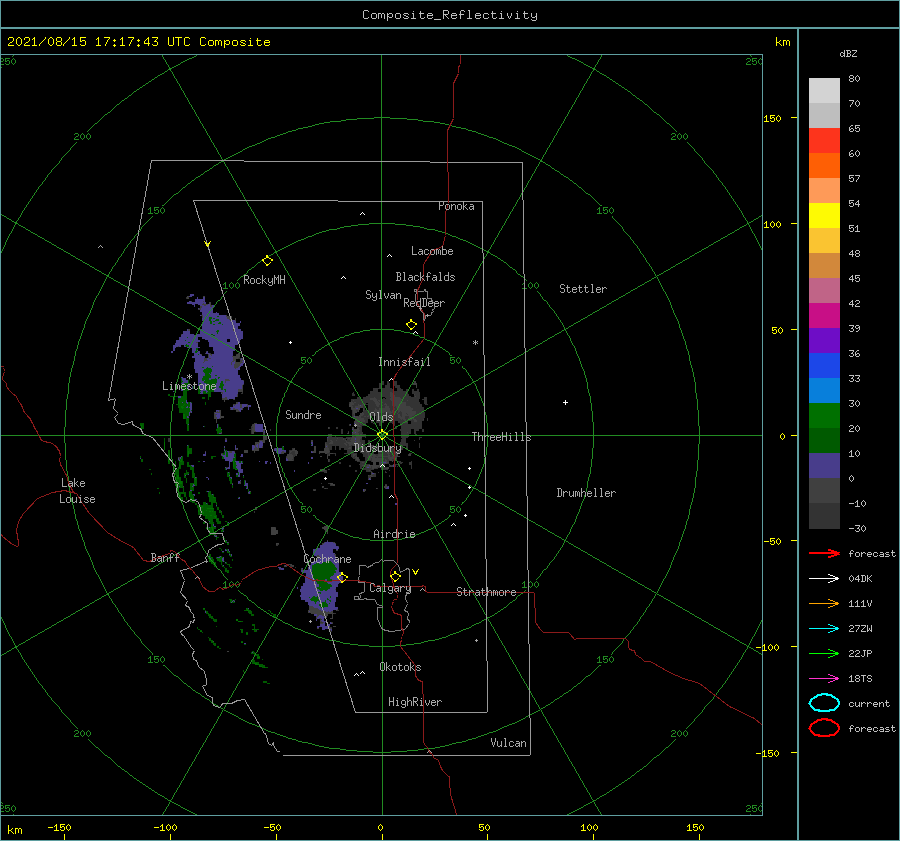Pick the yellow 54 dBZ color swatch

click(x=824, y=215)
